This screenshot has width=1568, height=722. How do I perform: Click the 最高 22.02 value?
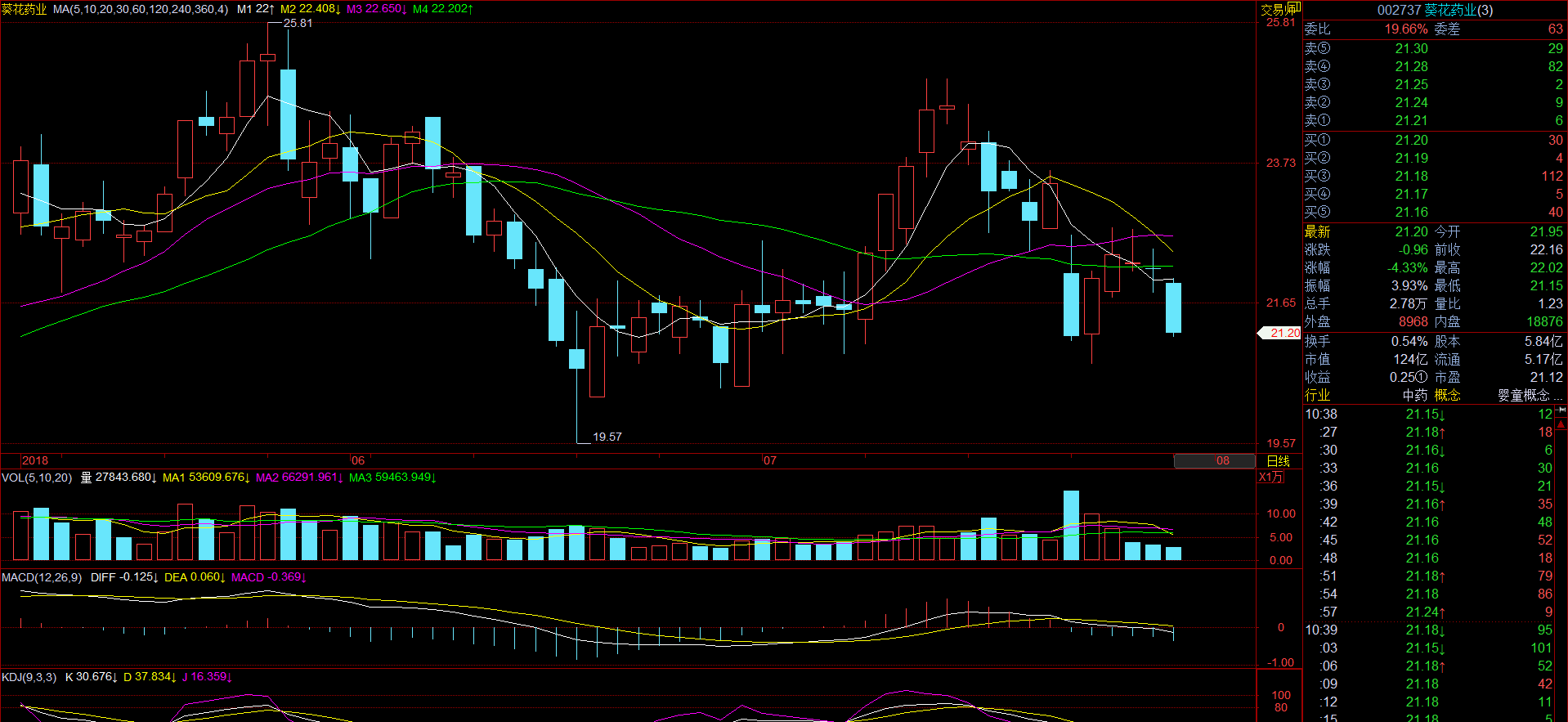(x=1547, y=267)
